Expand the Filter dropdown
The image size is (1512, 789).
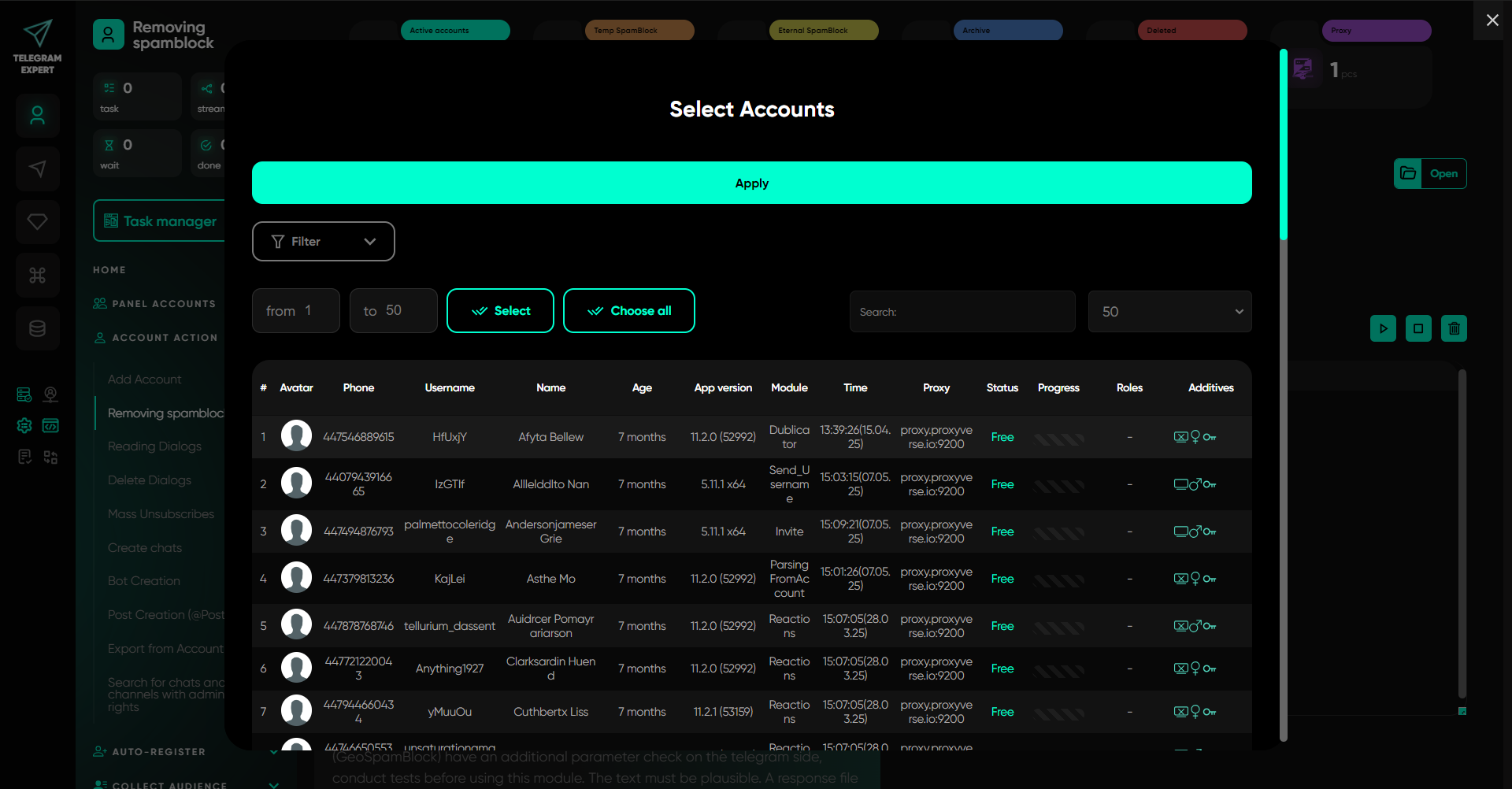[x=323, y=242]
